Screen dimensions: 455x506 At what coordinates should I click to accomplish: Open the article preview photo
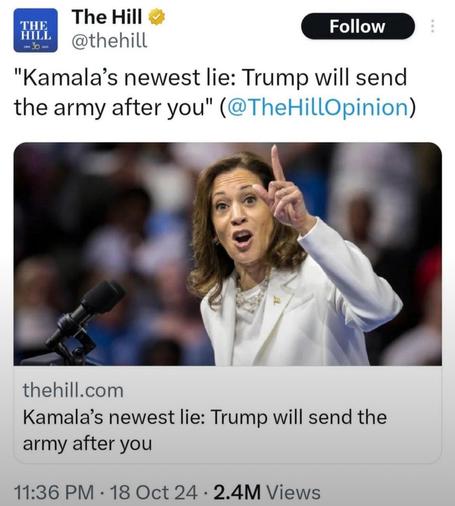point(228,254)
